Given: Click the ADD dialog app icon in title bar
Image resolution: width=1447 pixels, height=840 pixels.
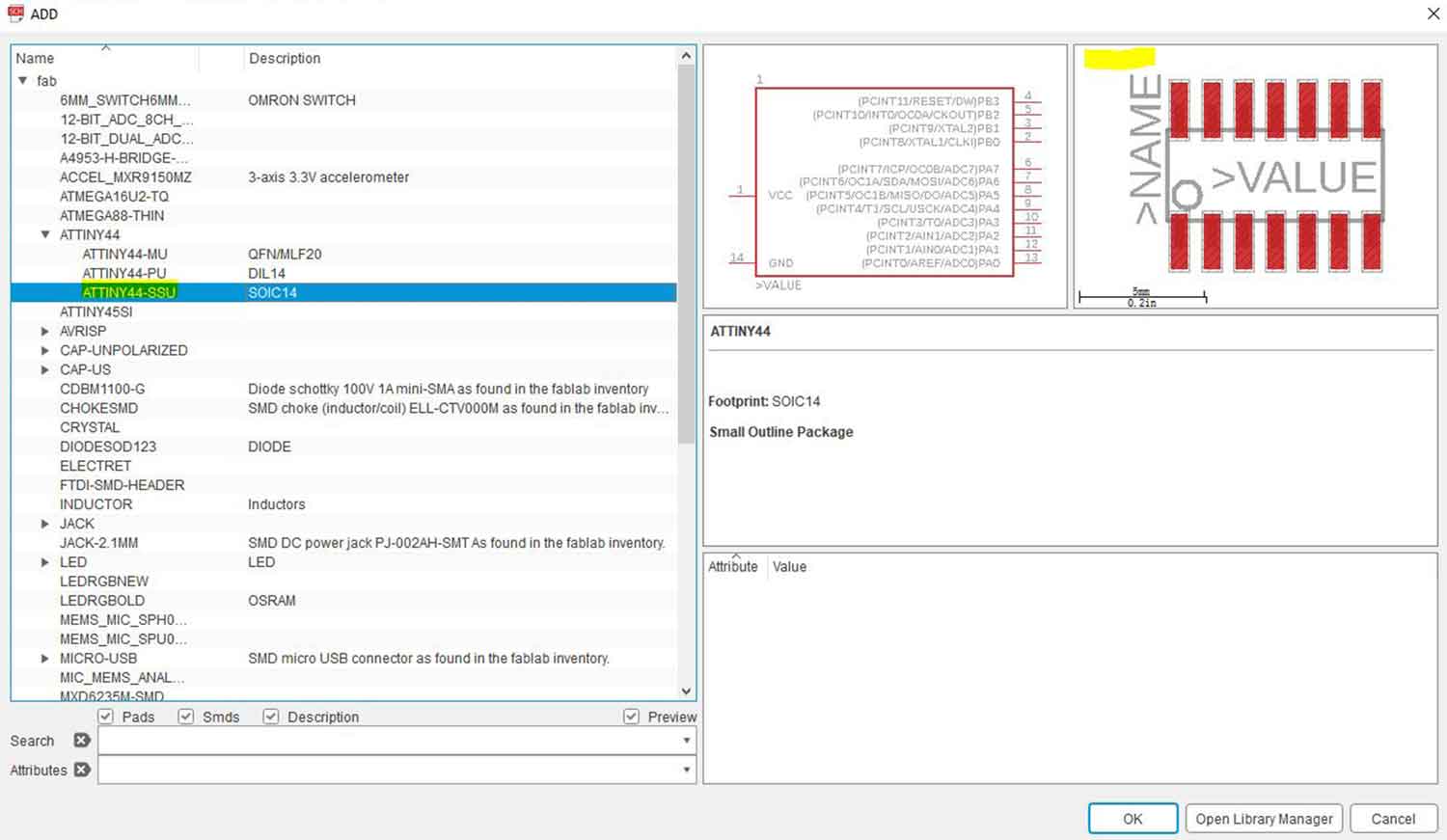Looking at the screenshot, I should click(15, 14).
